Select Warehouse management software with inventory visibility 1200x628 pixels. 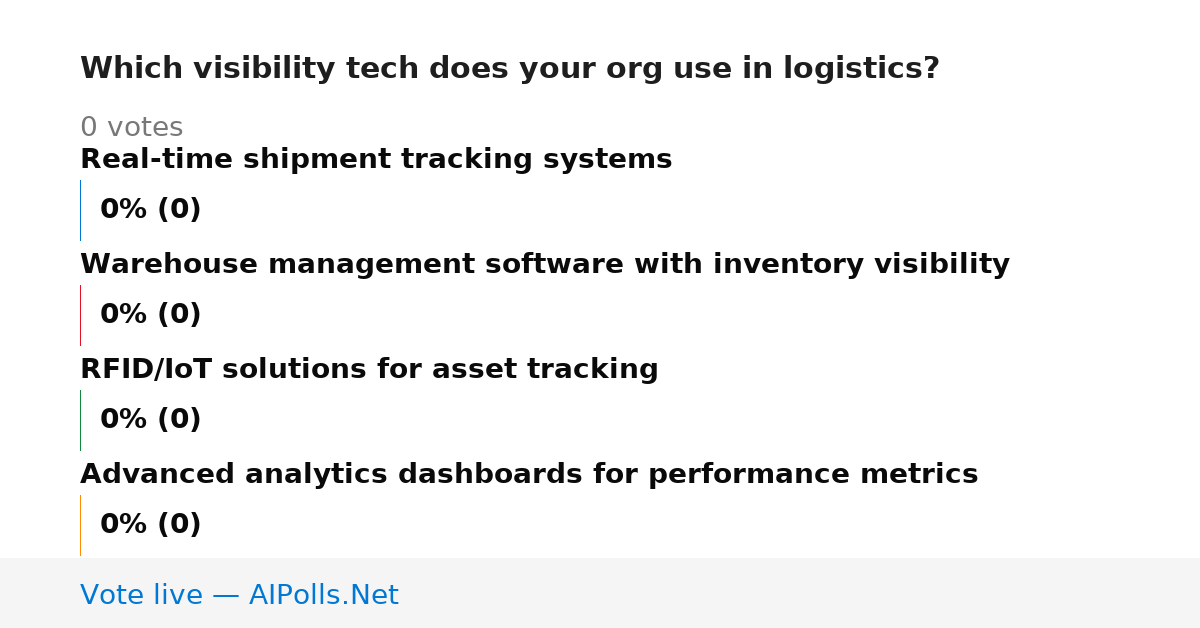(545, 265)
